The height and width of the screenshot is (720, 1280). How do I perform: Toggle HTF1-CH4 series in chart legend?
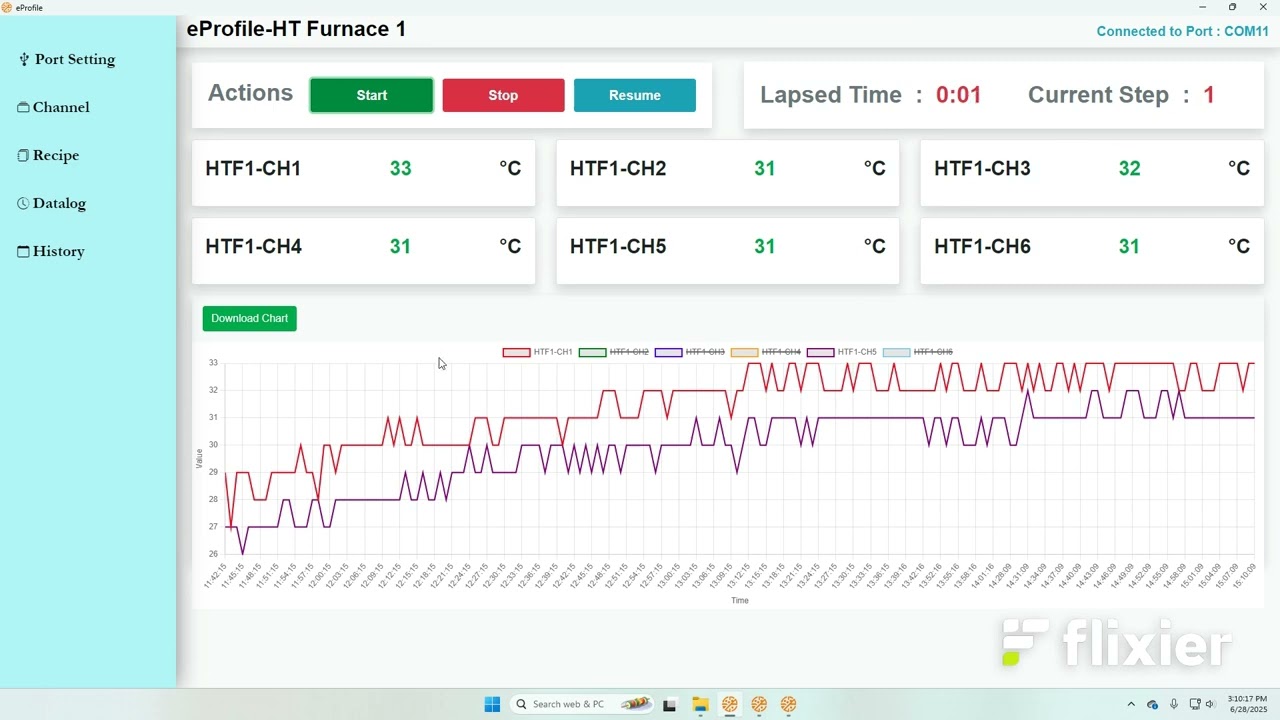[766, 352]
